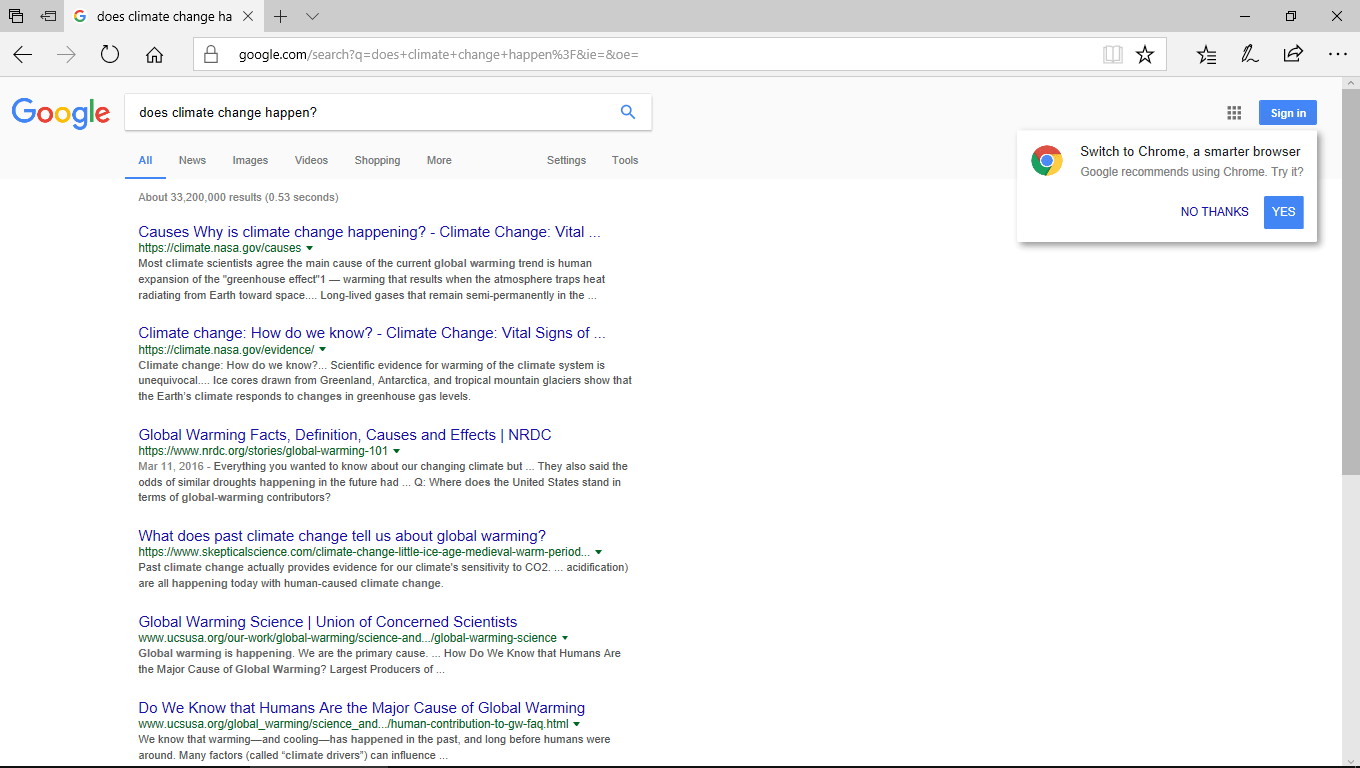The height and width of the screenshot is (768, 1360).
Task: Go back to the previous page
Action: (x=22, y=55)
